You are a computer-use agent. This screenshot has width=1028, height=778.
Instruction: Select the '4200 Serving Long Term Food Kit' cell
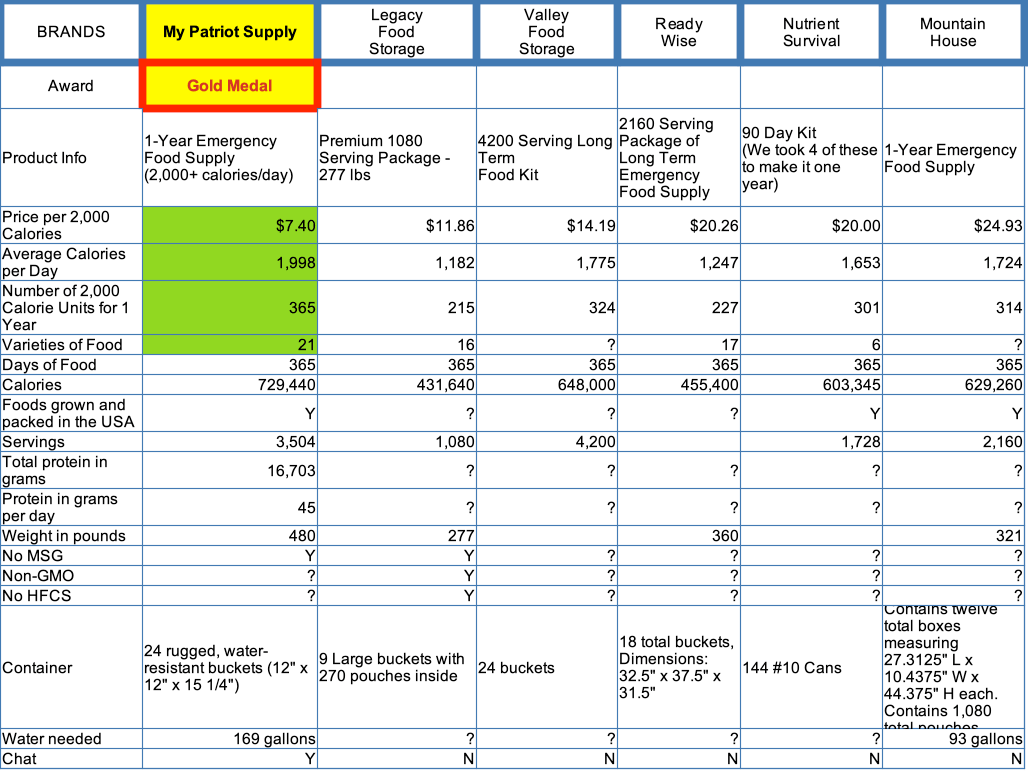click(547, 158)
